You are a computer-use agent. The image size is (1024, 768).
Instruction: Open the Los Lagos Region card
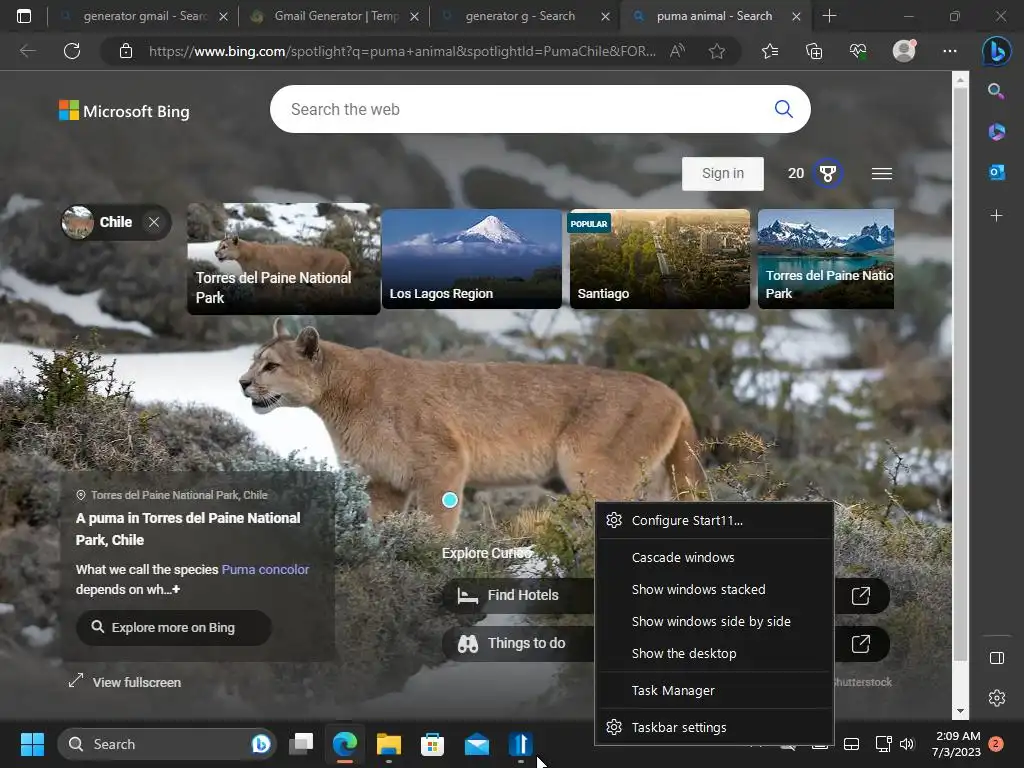click(472, 259)
